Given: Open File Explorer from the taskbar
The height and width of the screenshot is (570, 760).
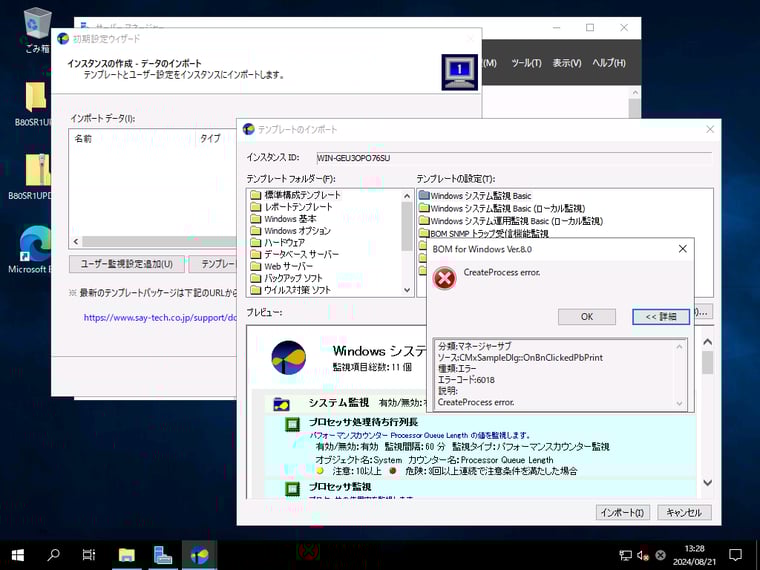Looking at the screenshot, I should tap(127, 554).
